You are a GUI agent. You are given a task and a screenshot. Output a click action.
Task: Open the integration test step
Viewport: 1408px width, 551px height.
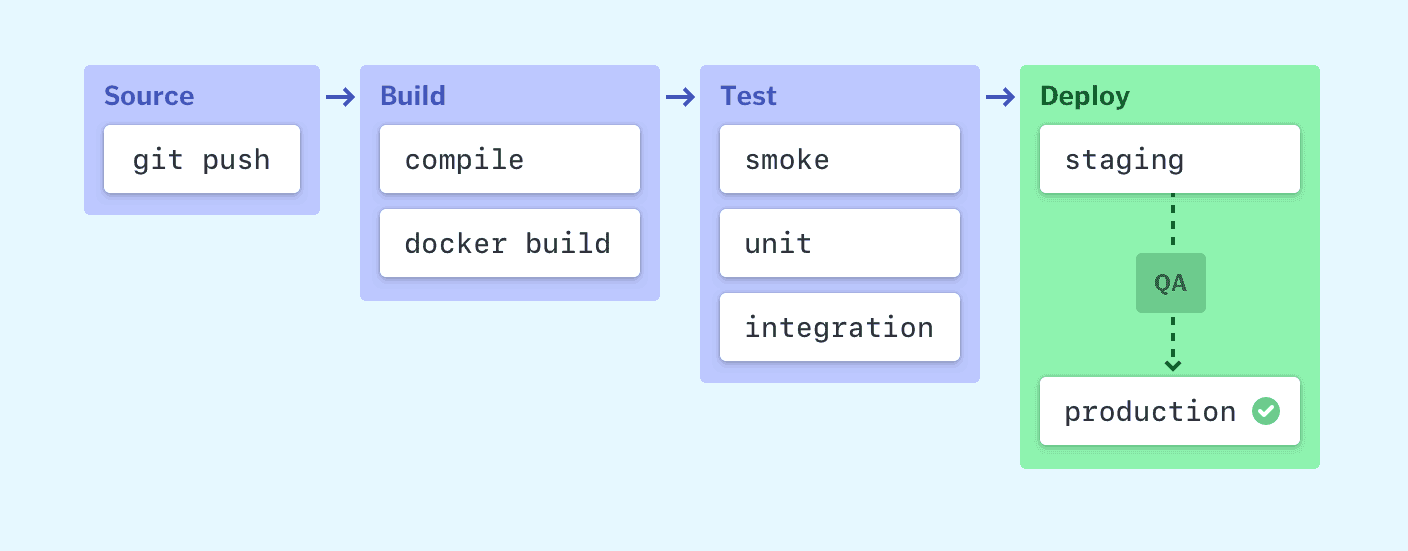[x=839, y=327]
